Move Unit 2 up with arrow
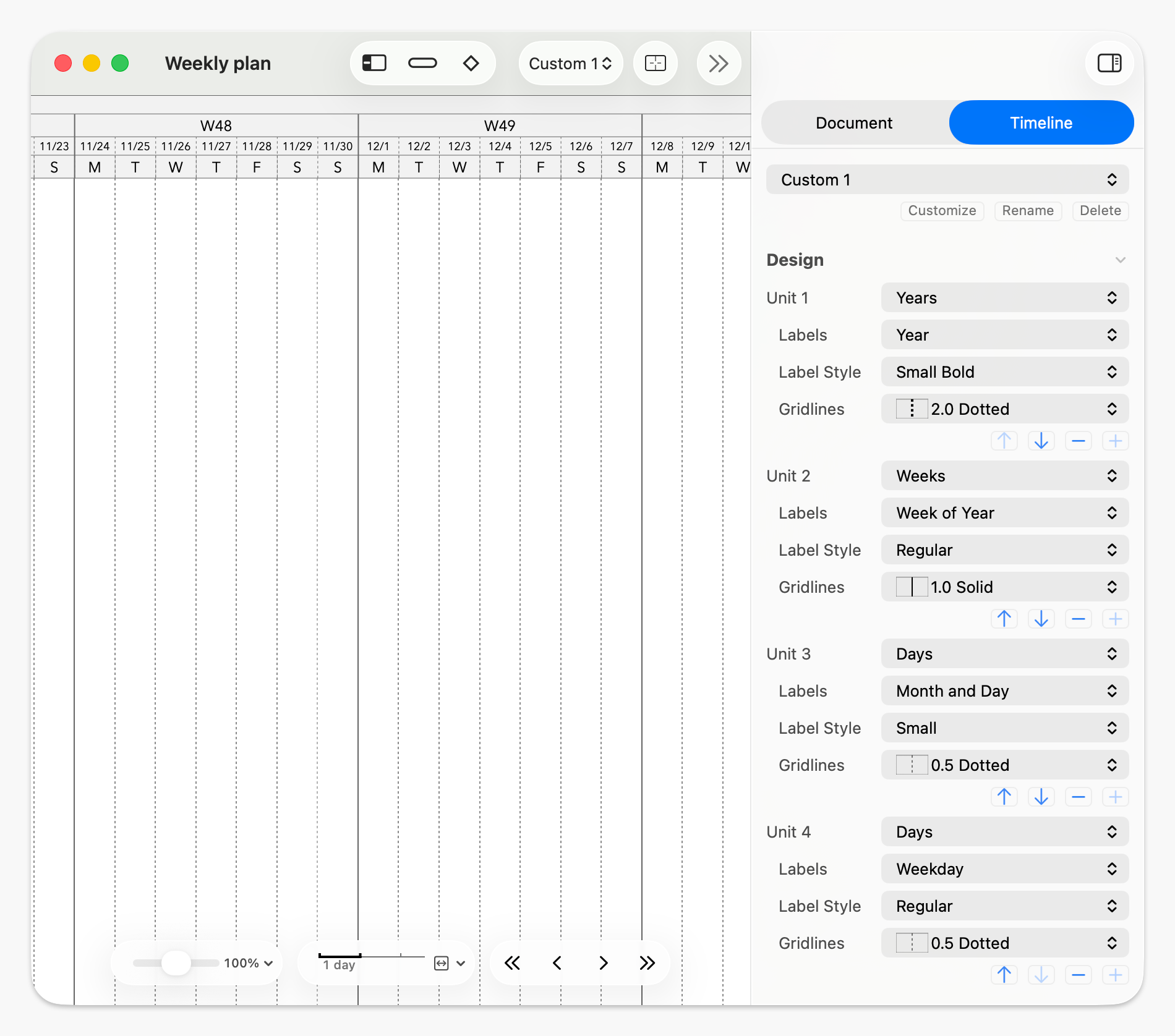 coord(1004,619)
